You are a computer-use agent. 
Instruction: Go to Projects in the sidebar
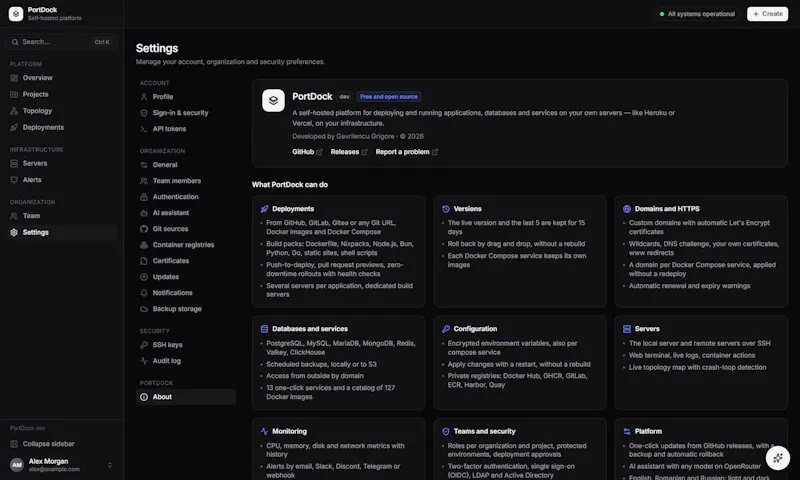point(62,94)
